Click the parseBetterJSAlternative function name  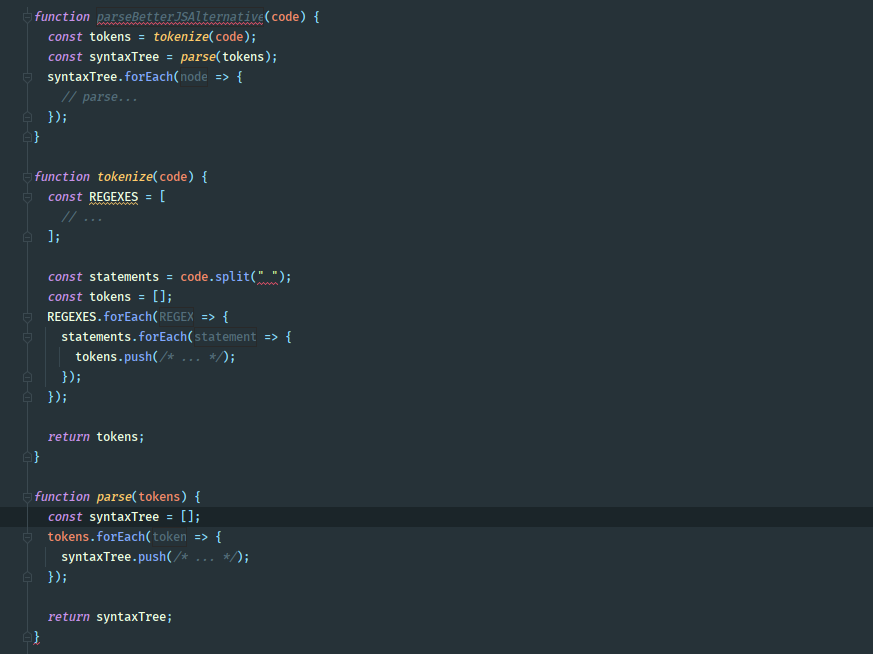coord(180,17)
